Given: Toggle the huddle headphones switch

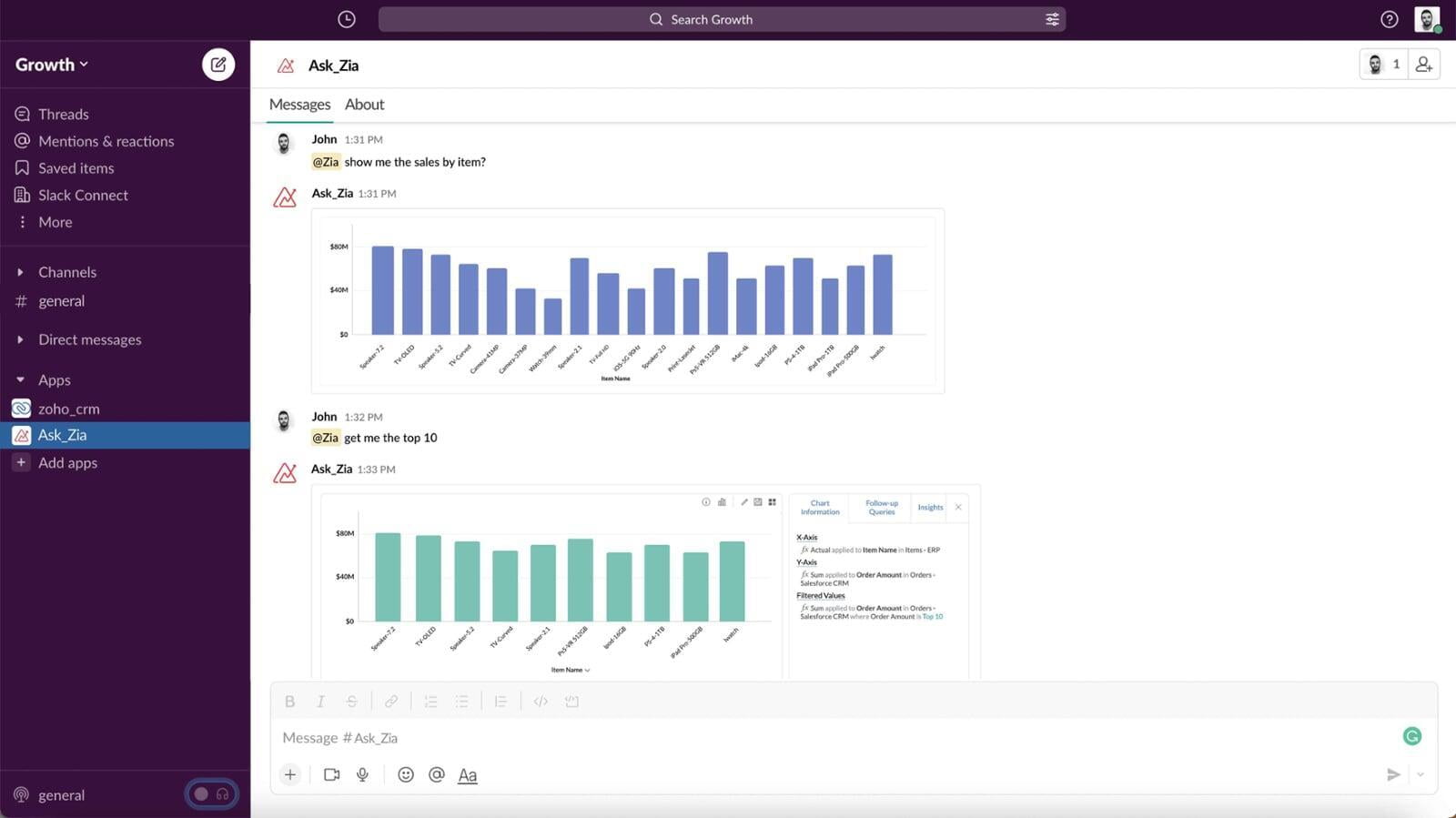Looking at the screenshot, I should [x=211, y=794].
